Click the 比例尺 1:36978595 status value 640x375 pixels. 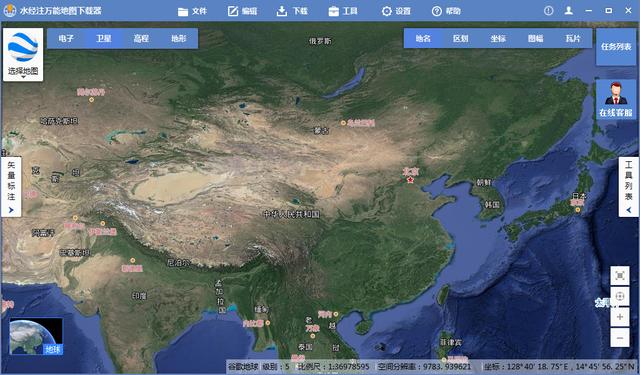333,366
